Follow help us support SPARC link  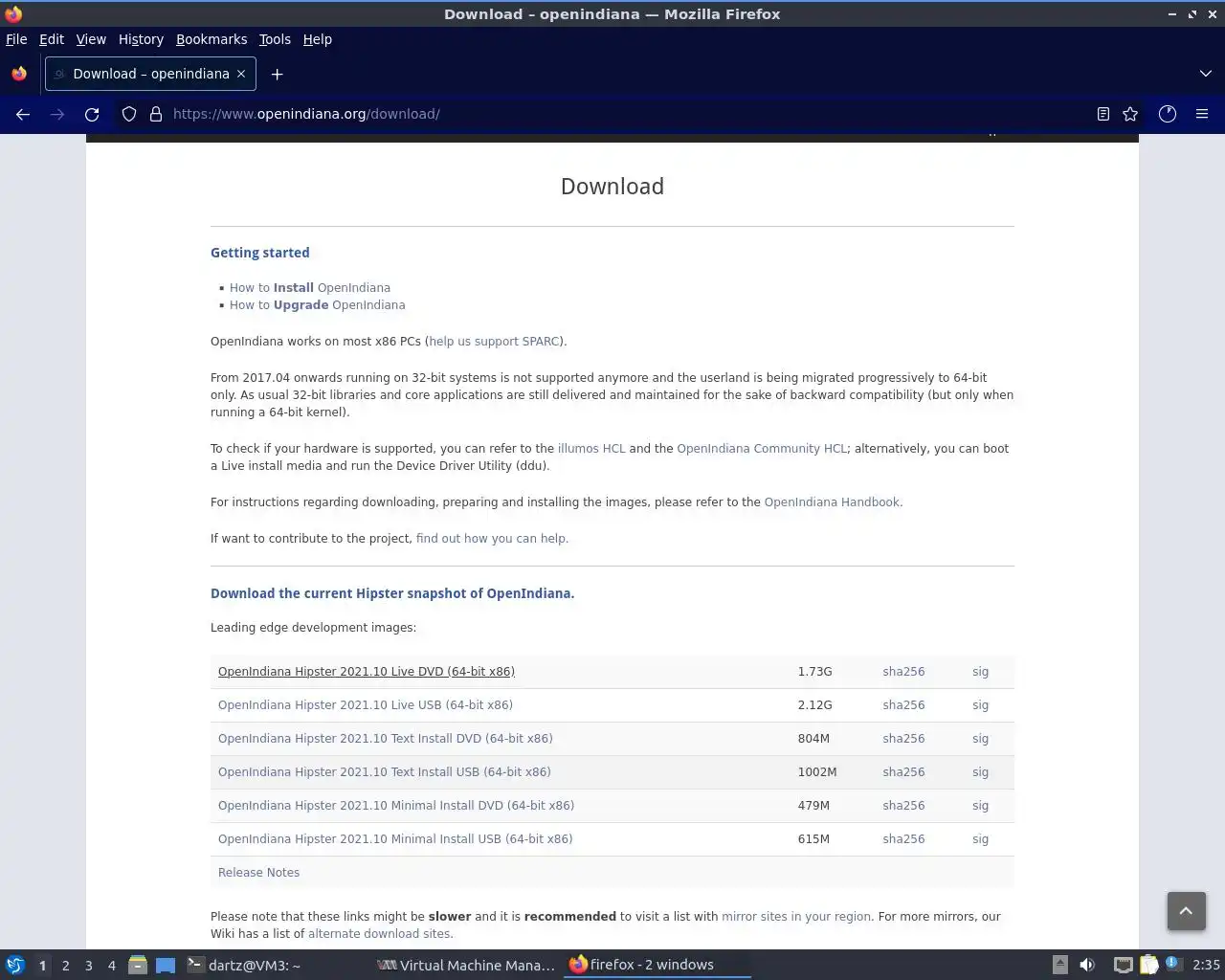click(x=495, y=341)
